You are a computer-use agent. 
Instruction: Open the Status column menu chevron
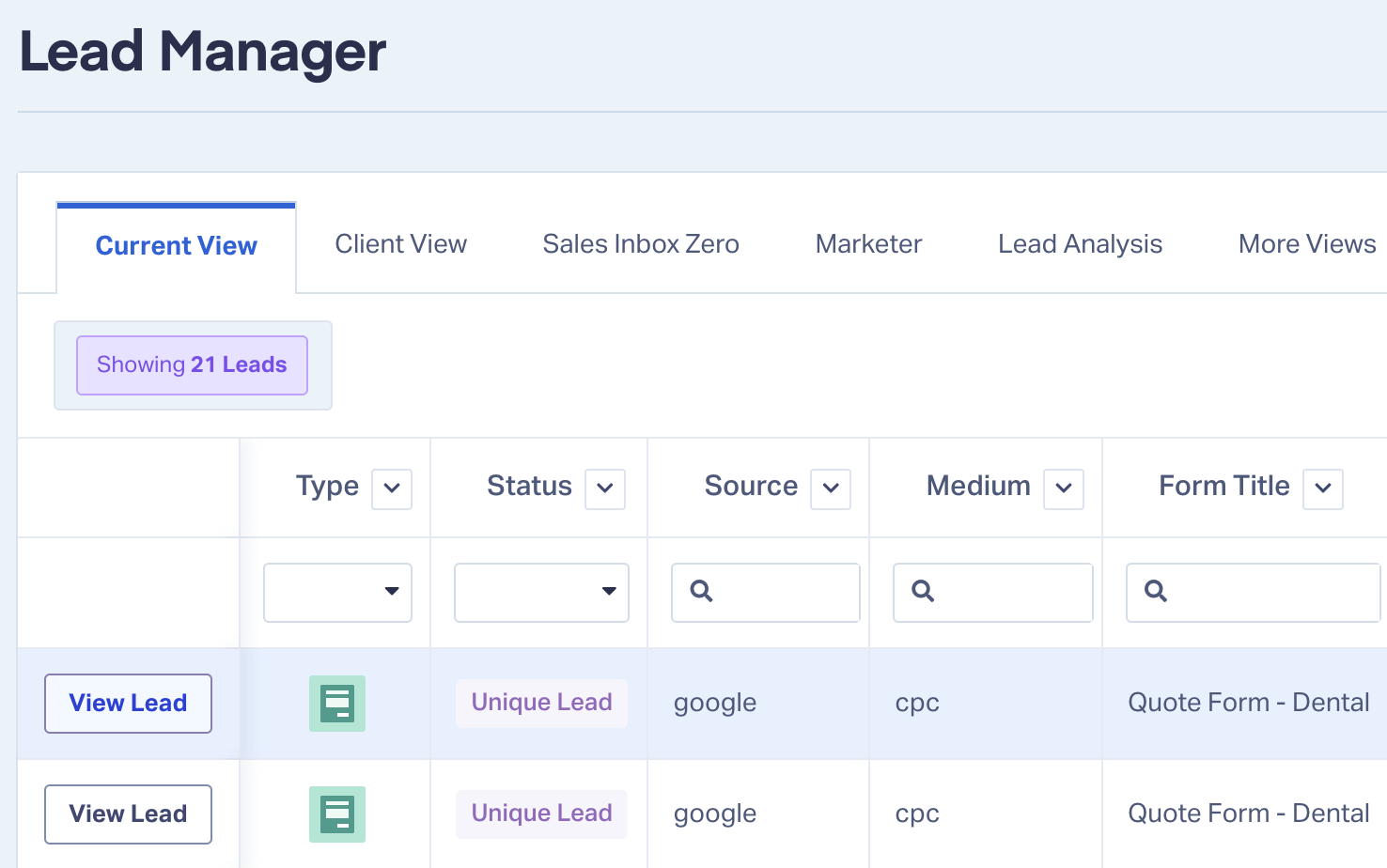605,488
